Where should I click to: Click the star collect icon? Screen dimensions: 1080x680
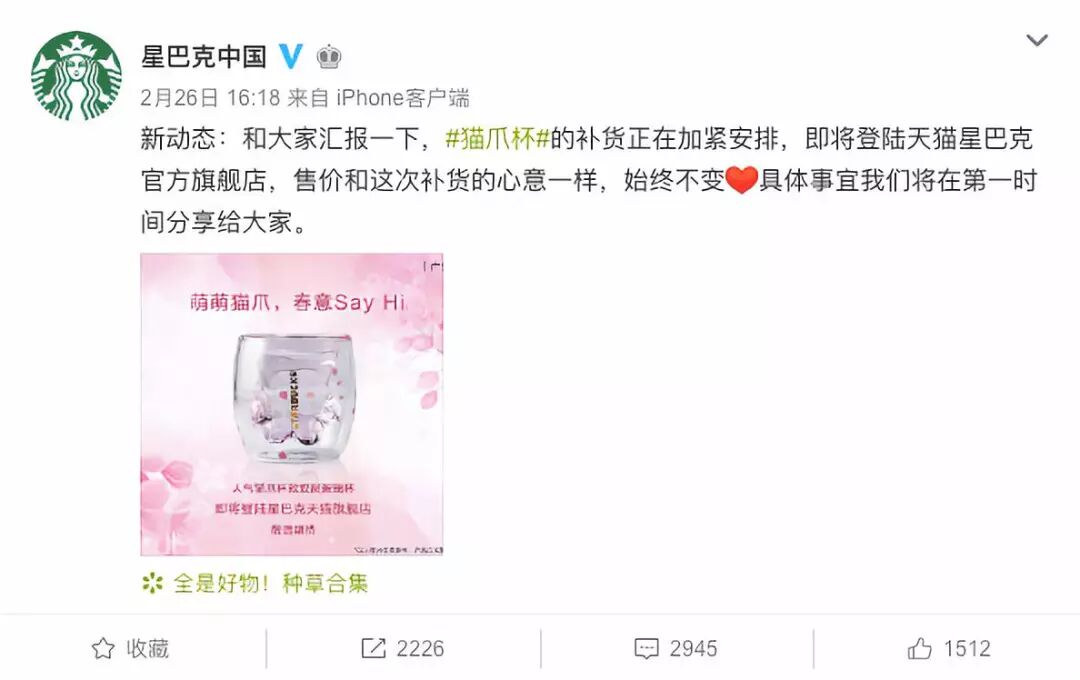pos(103,648)
